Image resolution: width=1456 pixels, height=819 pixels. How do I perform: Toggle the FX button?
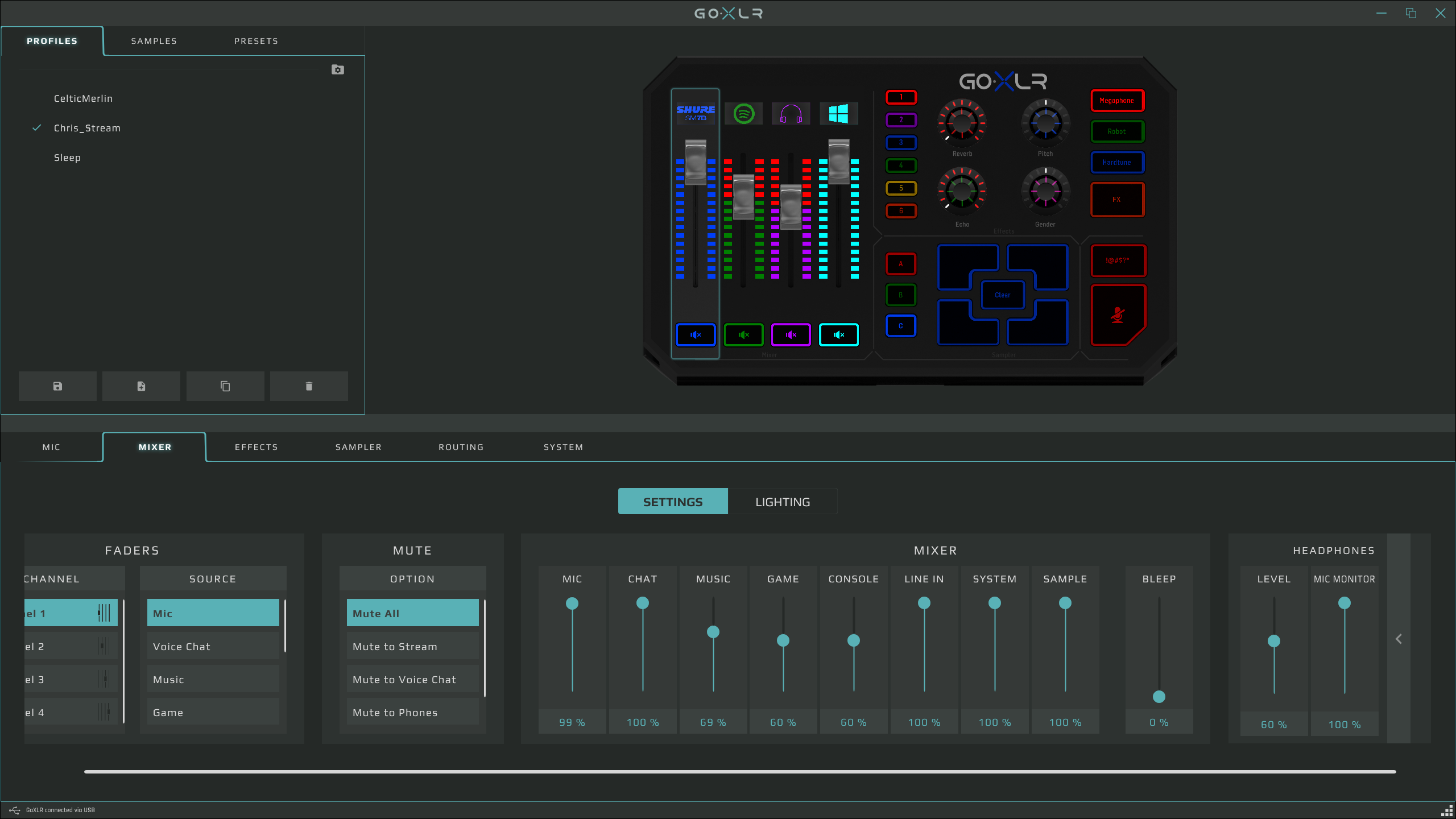click(x=1117, y=200)
